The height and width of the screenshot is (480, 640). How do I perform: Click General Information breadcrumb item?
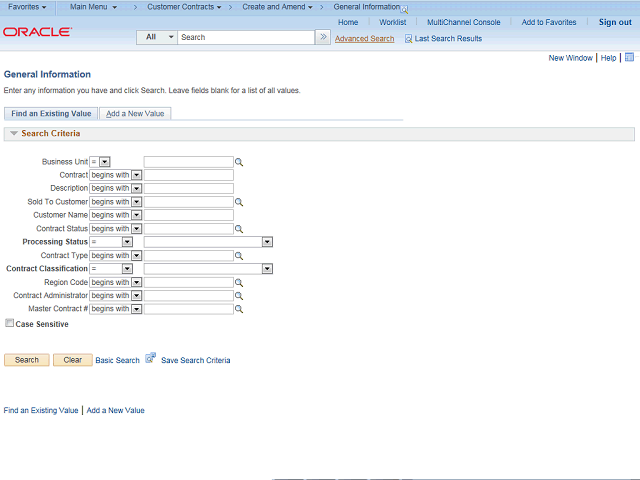coord(367,7)
